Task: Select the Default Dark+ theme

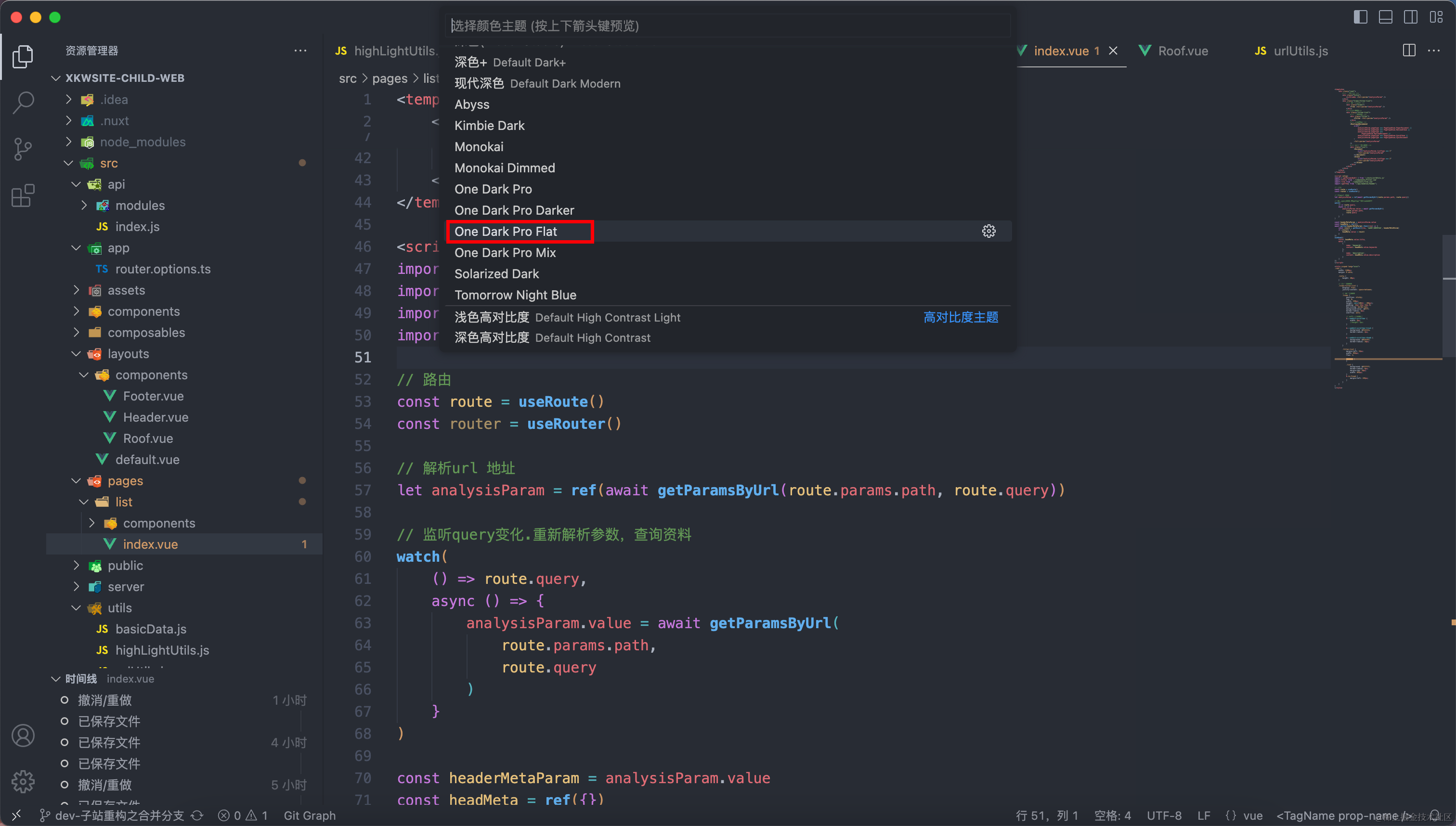Action: pyautogui.click(x=729, y=63)
